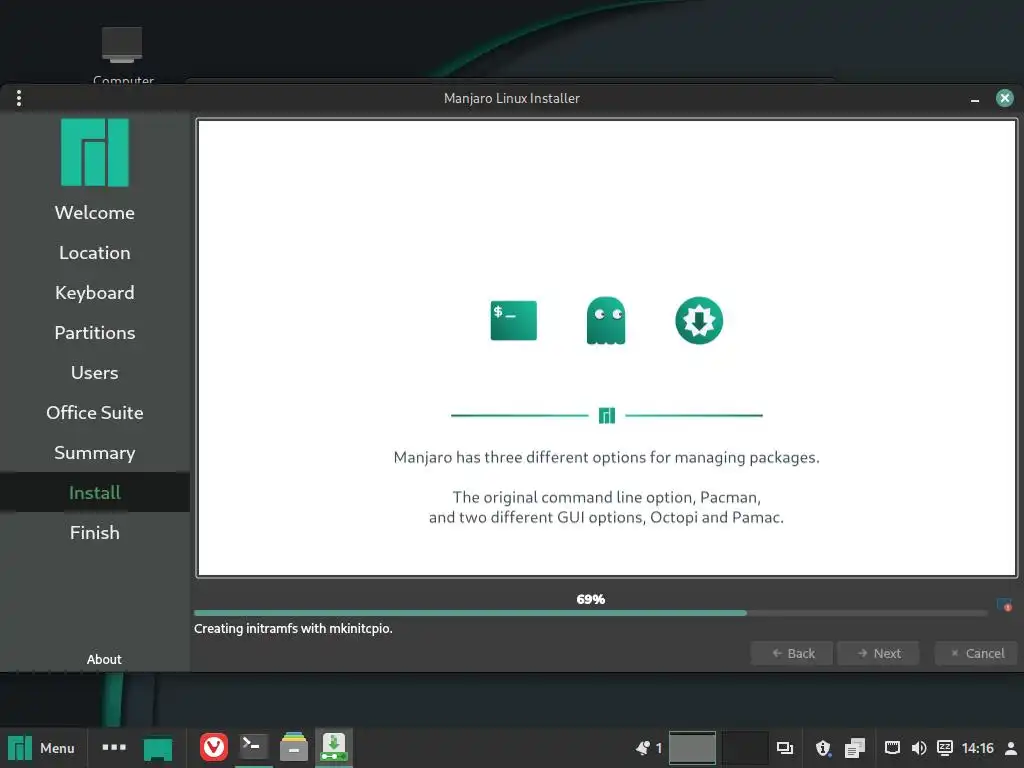Switch to the second workspace
Viewport: 1024px width, 768px height.
(x=745, y=748)
